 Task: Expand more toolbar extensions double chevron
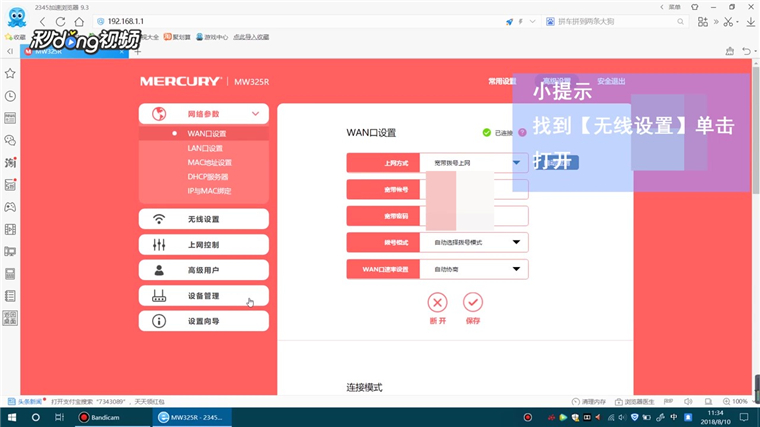(x=716, y=22)
